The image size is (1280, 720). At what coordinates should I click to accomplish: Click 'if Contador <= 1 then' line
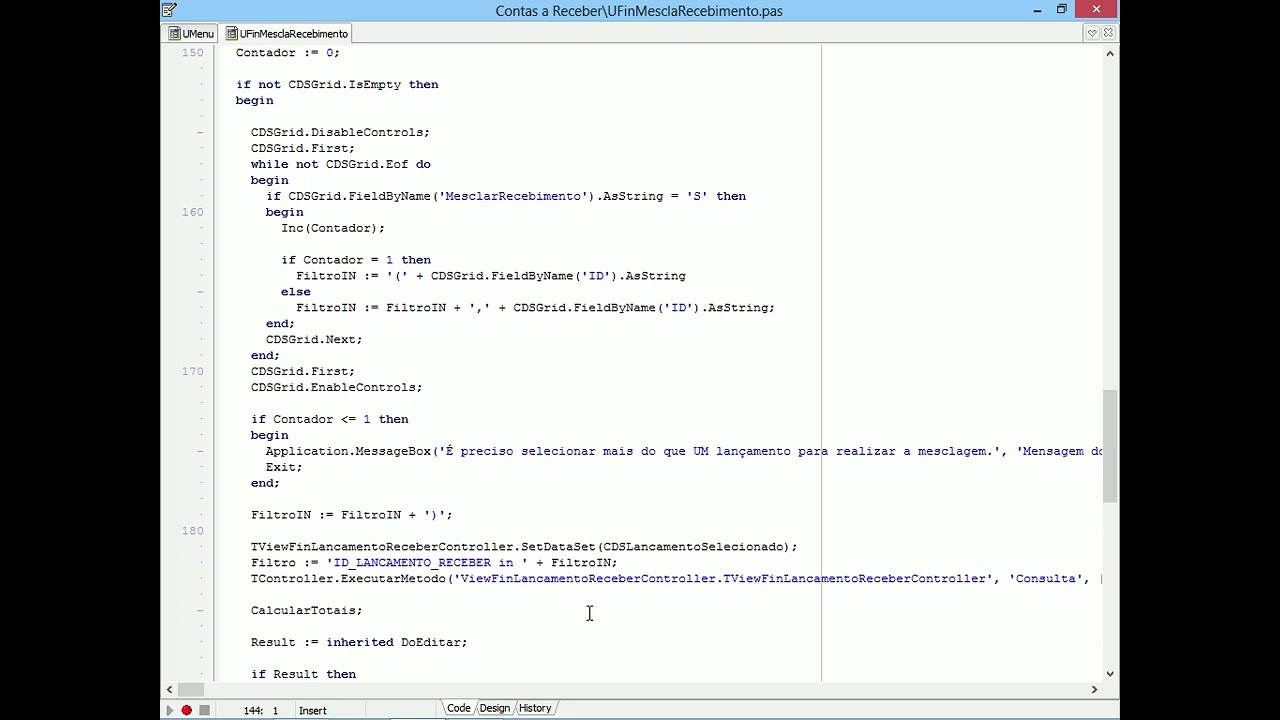330,419
